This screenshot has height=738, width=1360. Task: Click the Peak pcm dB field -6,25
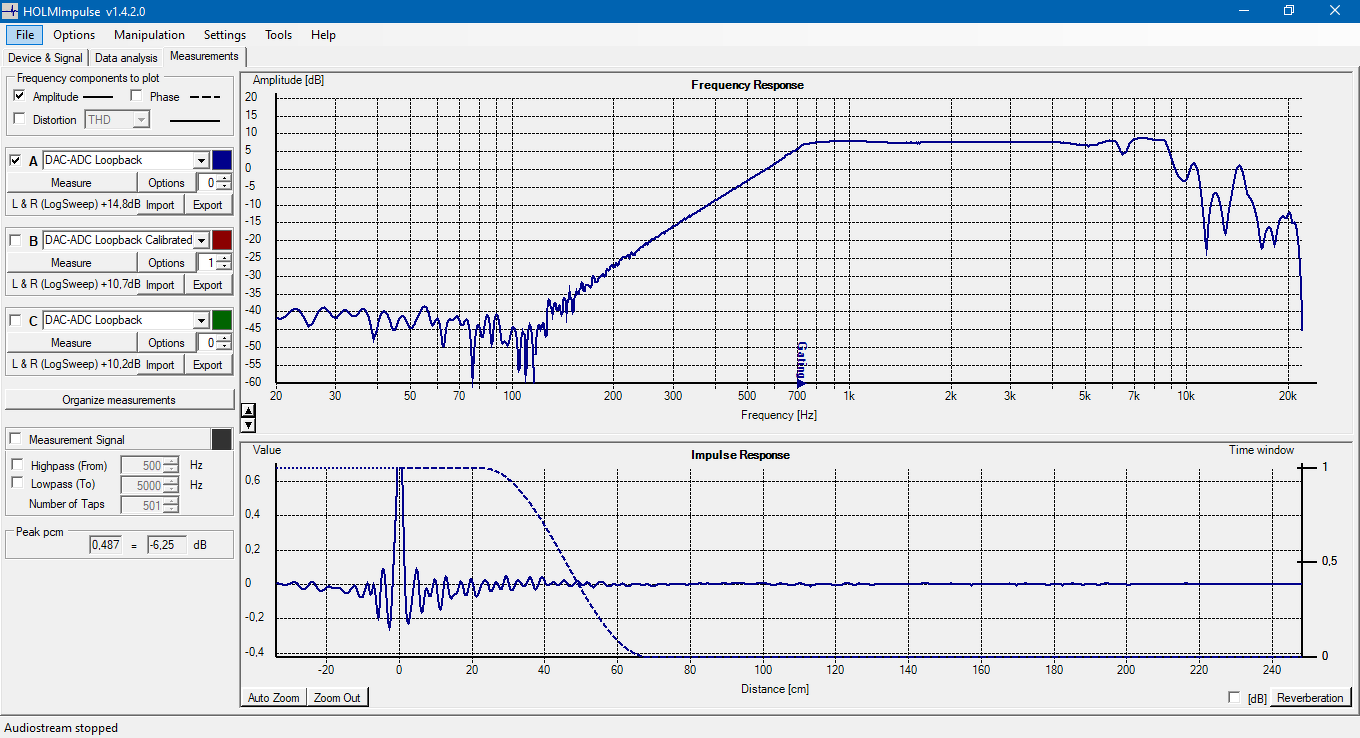(x=166, y=545)
